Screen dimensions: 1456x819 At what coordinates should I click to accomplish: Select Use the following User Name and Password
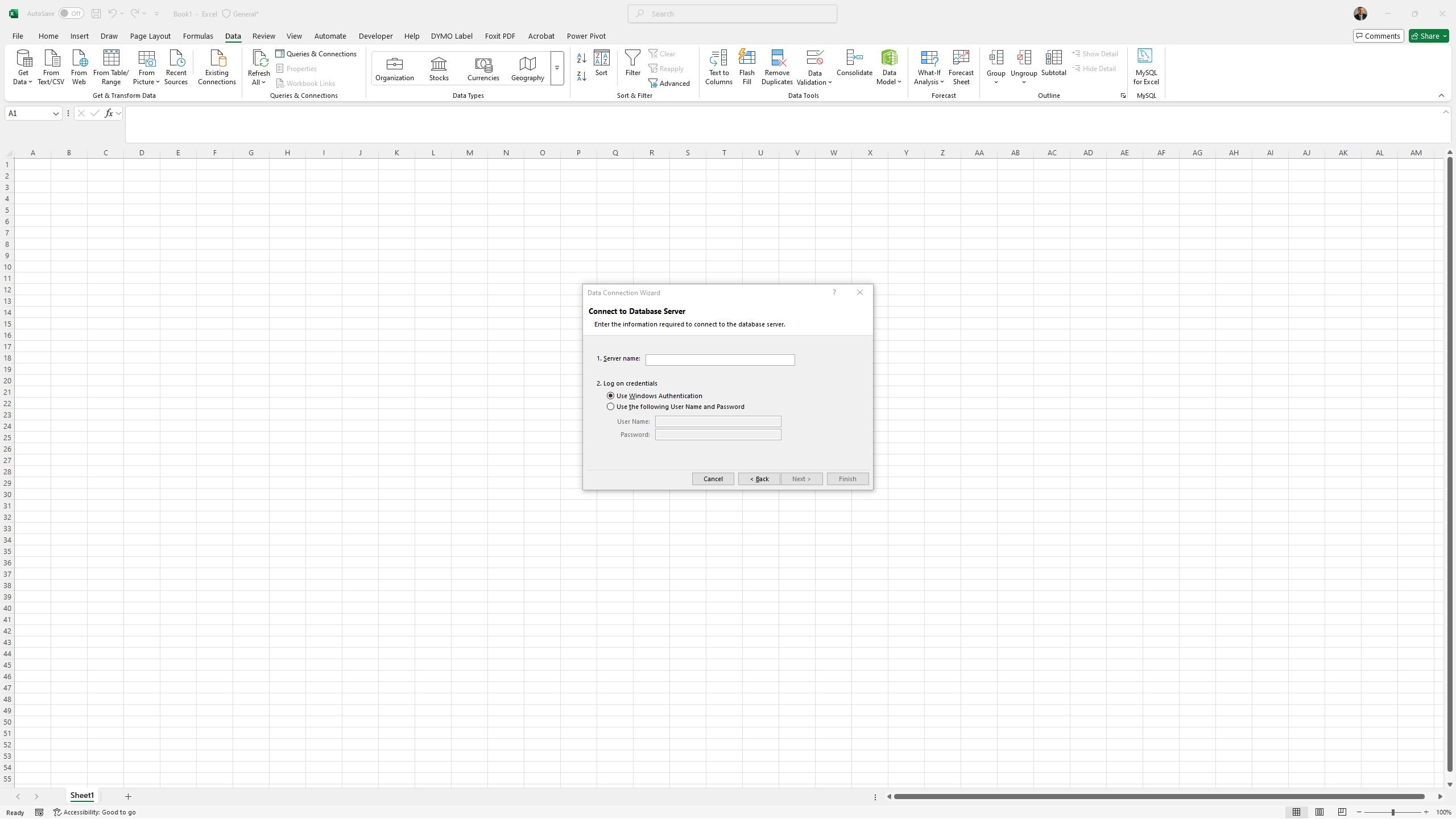611,407
